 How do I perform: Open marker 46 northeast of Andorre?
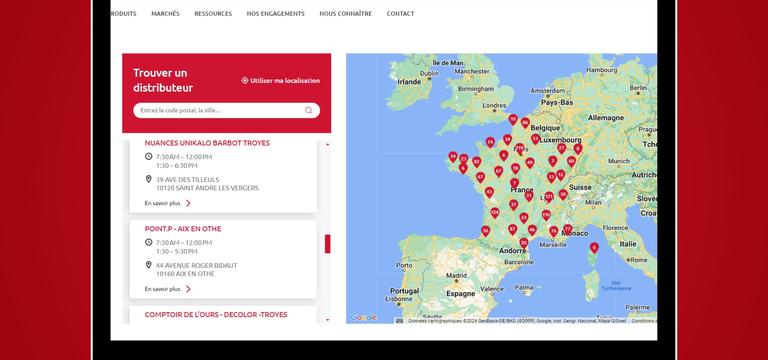click(x=532, y=230)
